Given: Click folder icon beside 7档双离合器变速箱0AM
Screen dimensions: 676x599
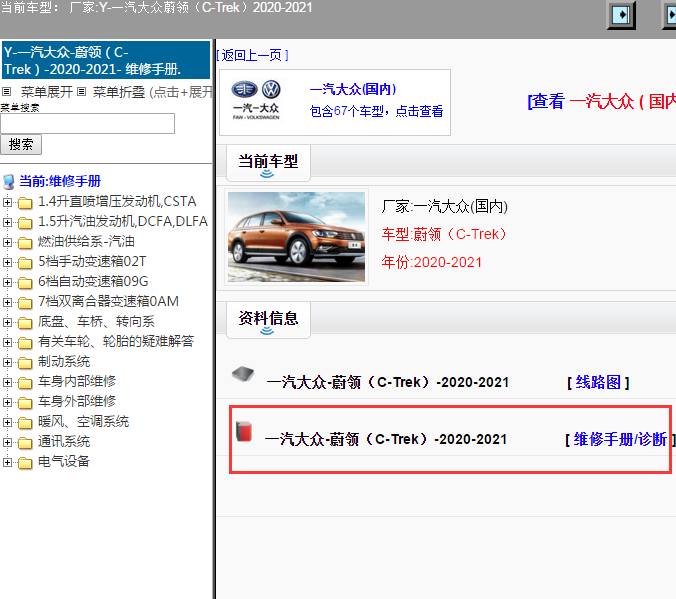Looking at the screenshot, I should point(25,302).
